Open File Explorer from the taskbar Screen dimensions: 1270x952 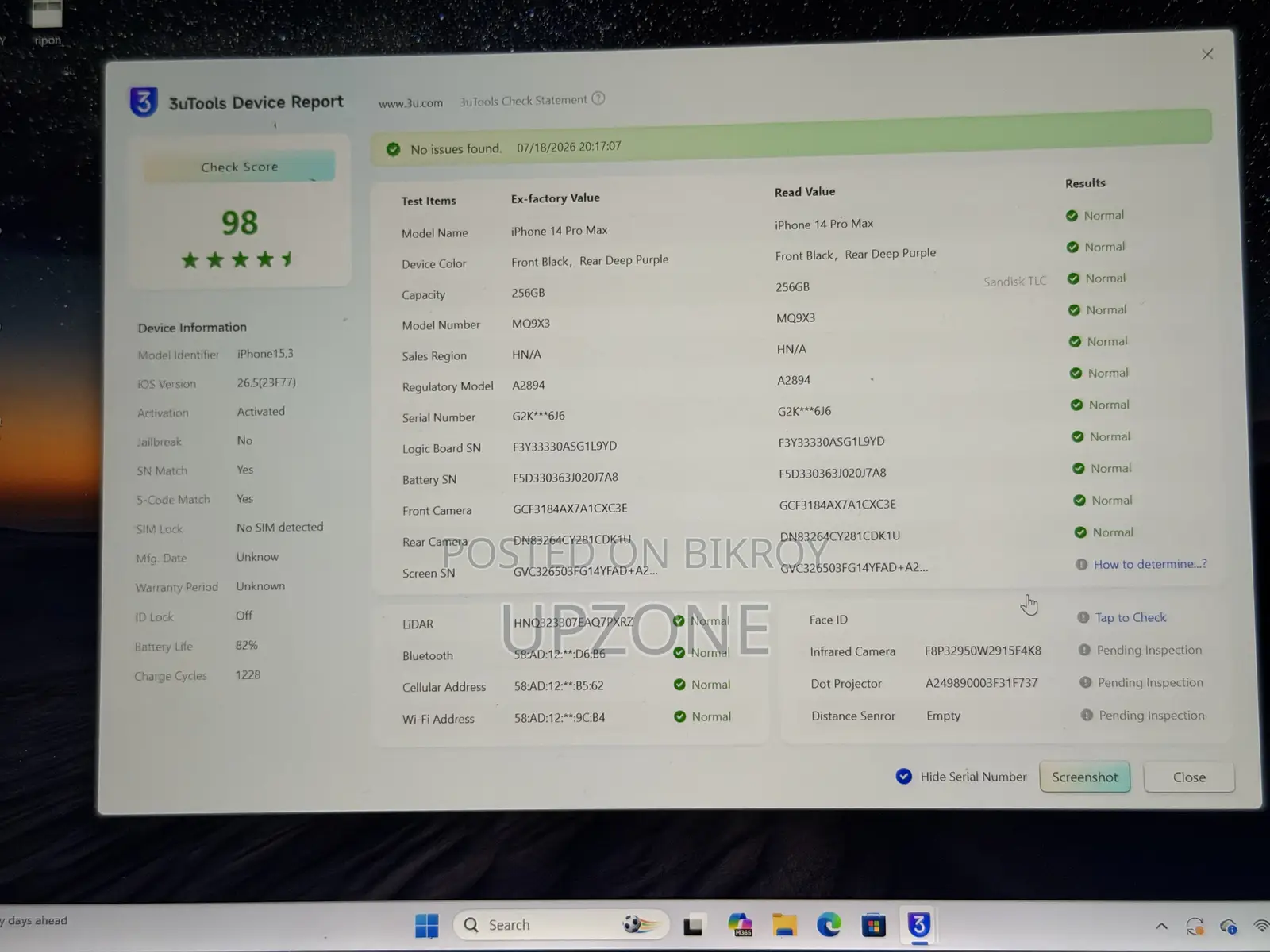tap(784, 925)
